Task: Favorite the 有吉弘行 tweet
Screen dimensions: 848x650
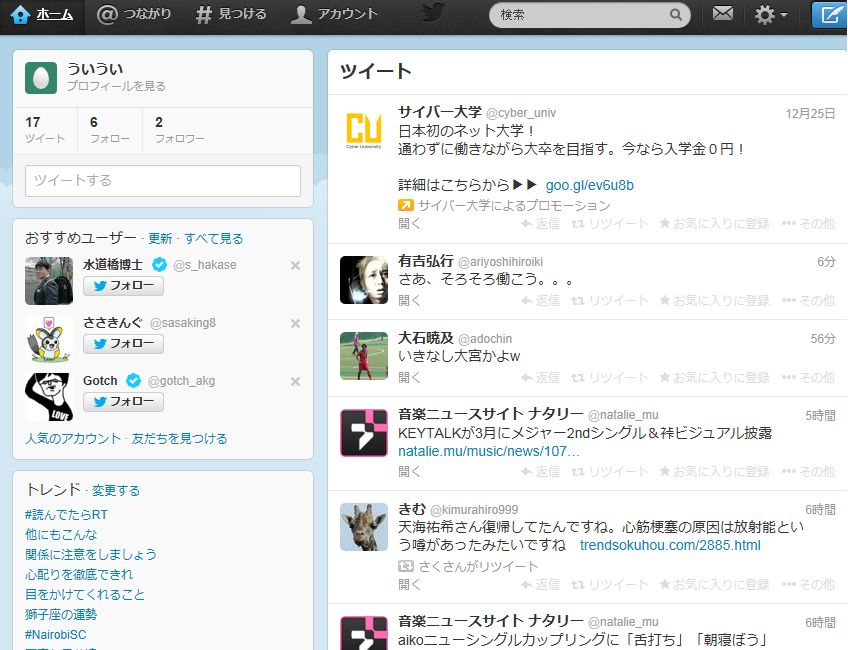Action: (x=714, y=301)
